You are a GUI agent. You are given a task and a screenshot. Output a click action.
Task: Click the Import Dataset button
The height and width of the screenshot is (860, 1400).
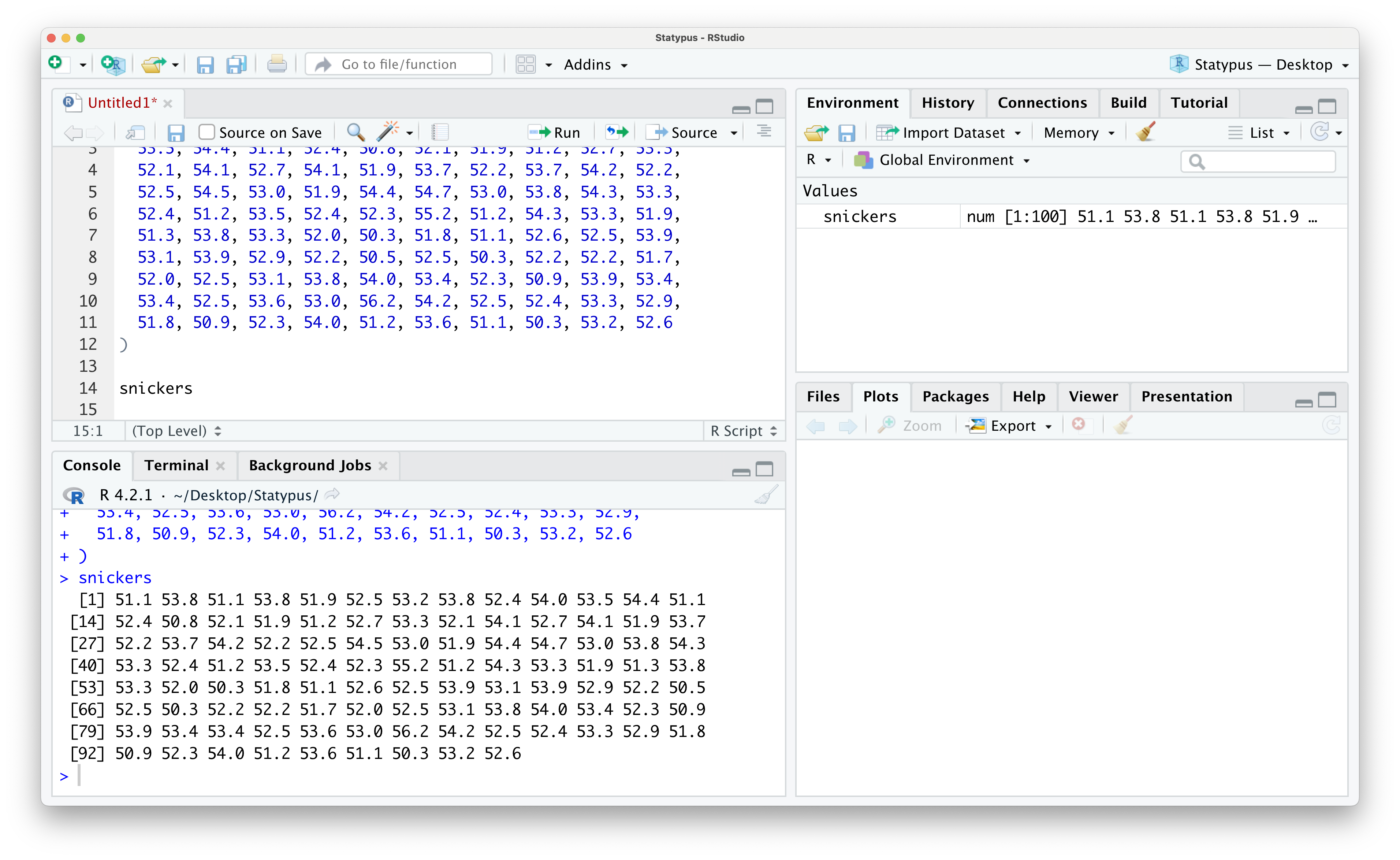pos(950,132)
